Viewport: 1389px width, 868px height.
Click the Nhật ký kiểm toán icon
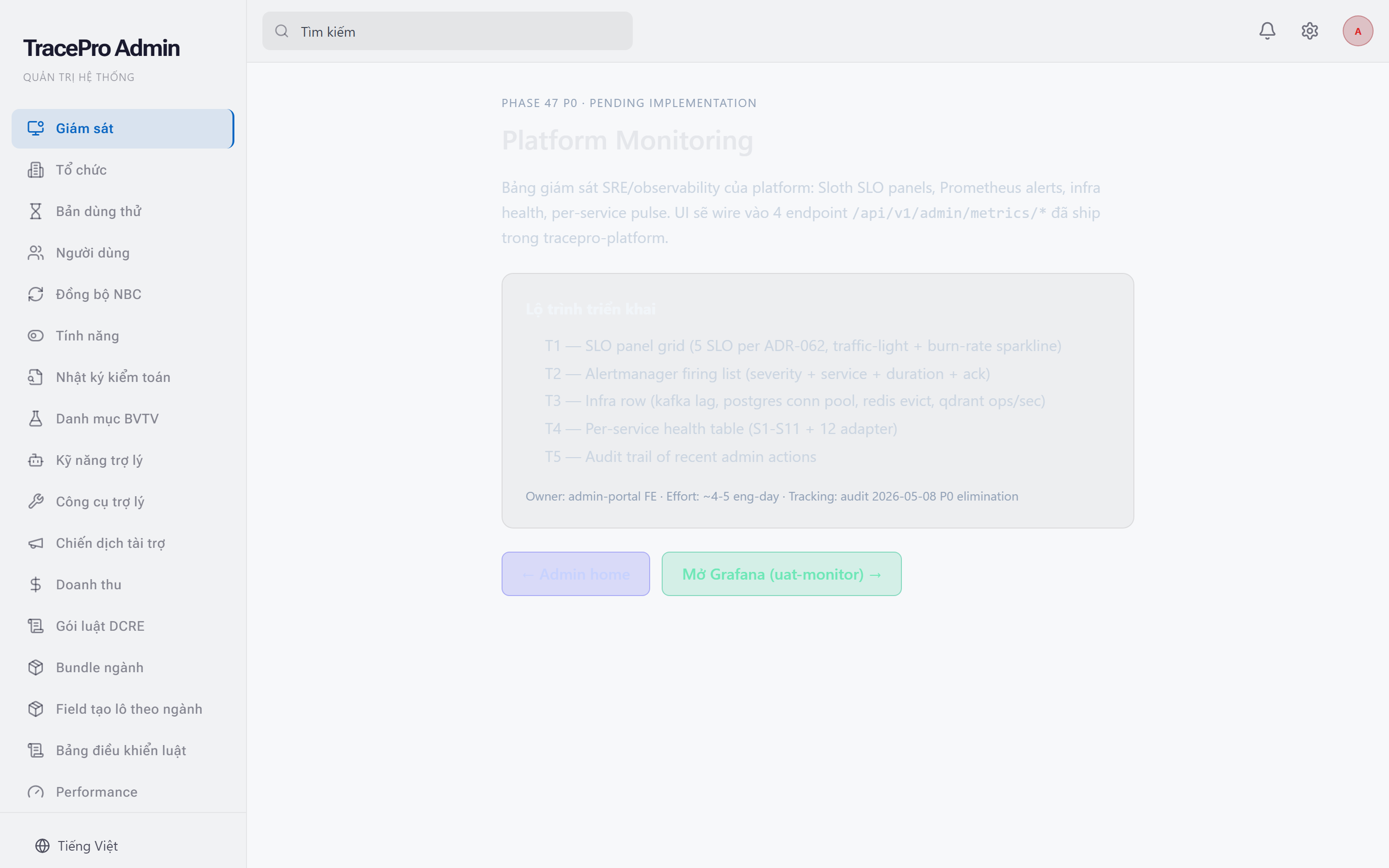coord(36,377)
